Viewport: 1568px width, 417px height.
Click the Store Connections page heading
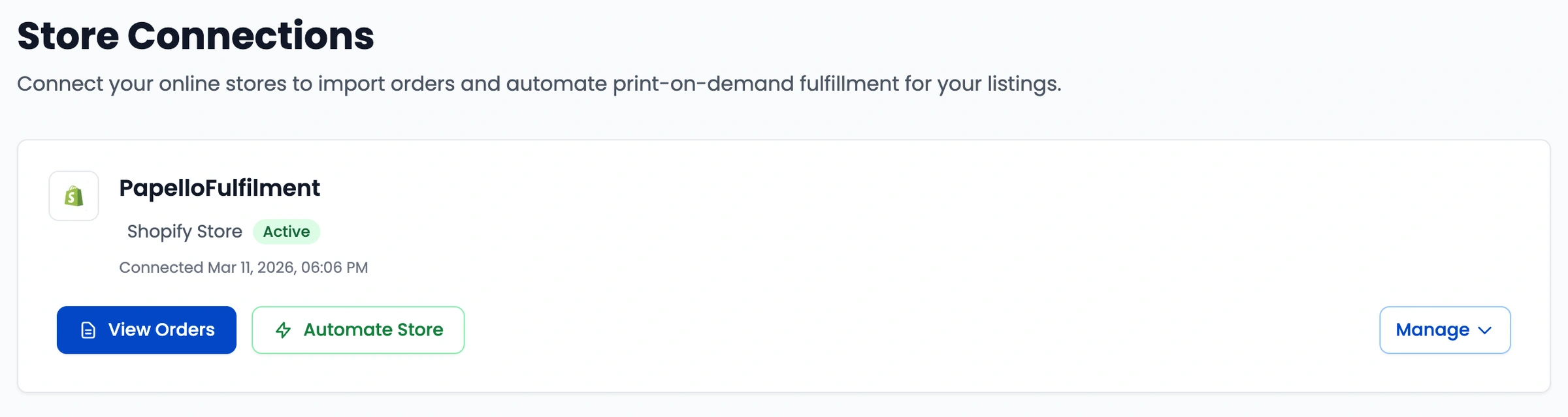(195, 36)
